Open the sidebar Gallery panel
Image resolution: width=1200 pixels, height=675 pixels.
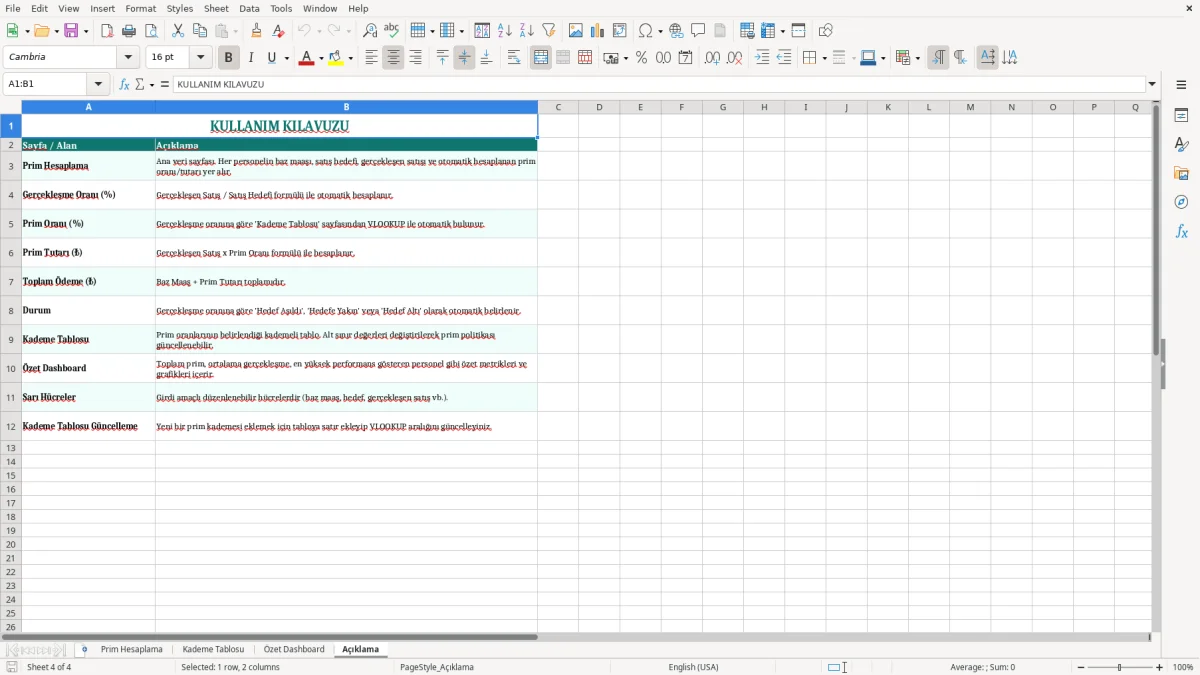click(x=1181, y=173)
